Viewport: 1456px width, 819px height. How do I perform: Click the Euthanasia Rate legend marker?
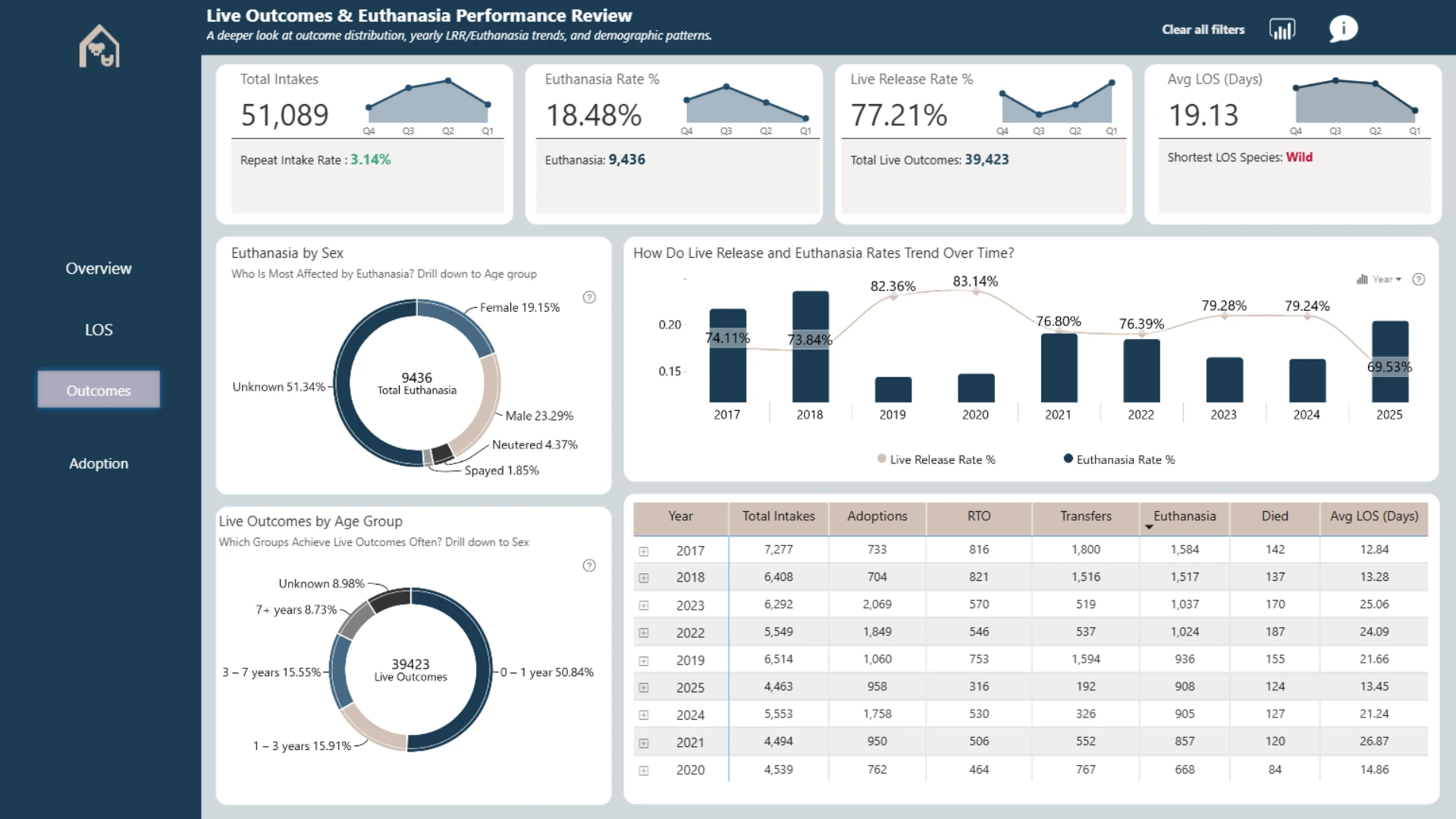click(x=1068, y=459)
